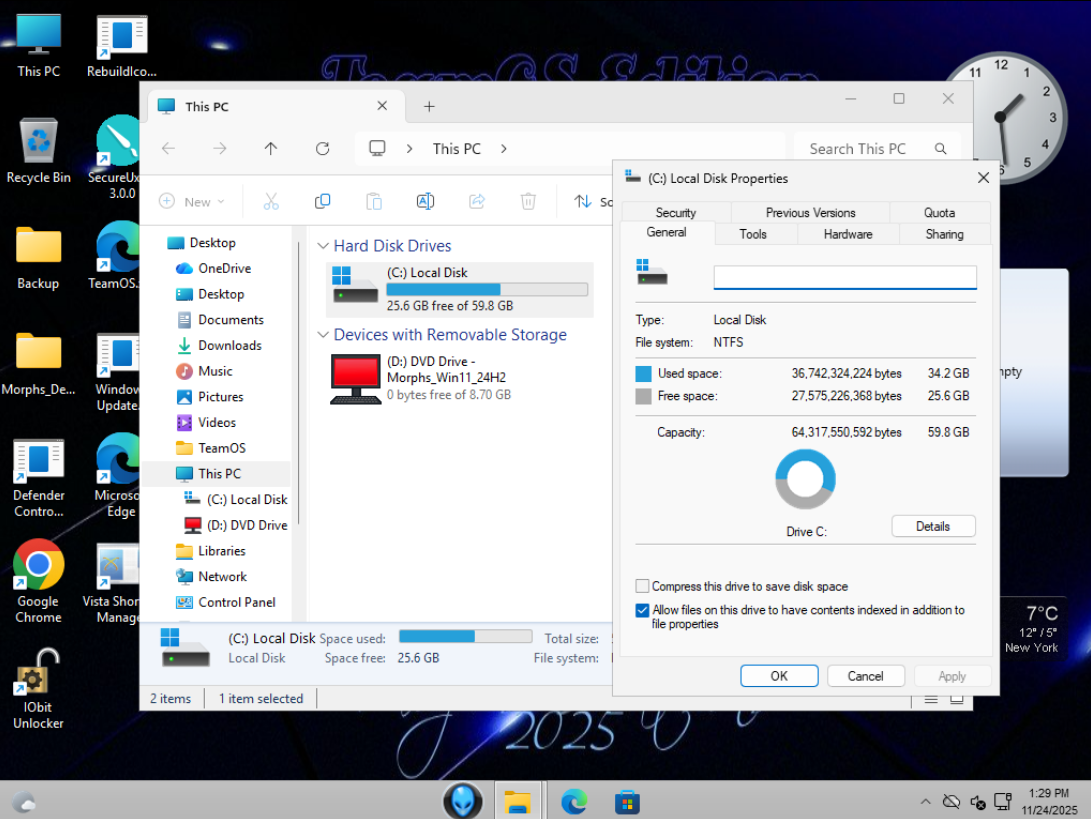Uncheck Allow files to have contents indexed
Viewport: 1091px width, 819px height.
click(x=642, y=610)
